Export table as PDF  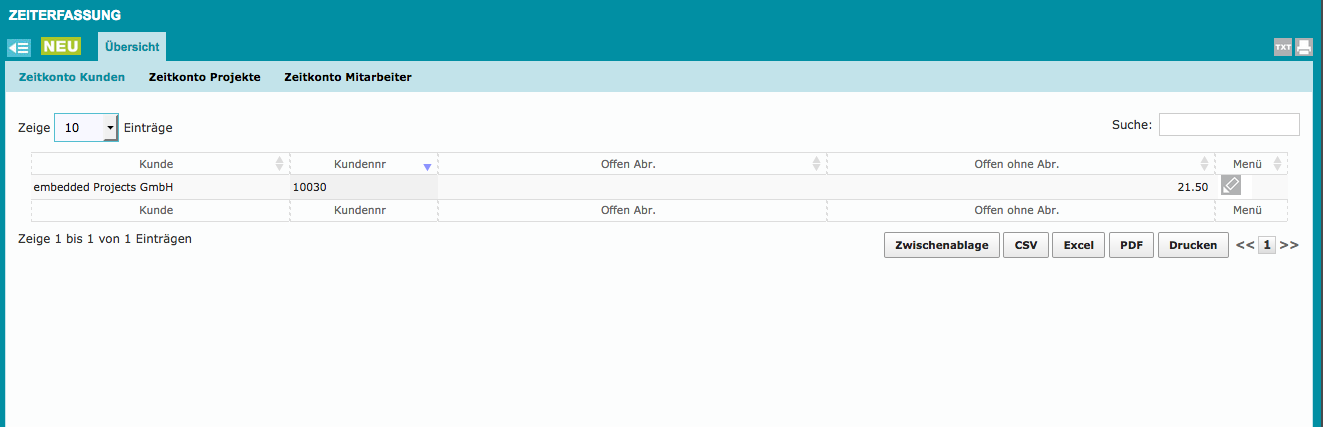point(1131,245)
